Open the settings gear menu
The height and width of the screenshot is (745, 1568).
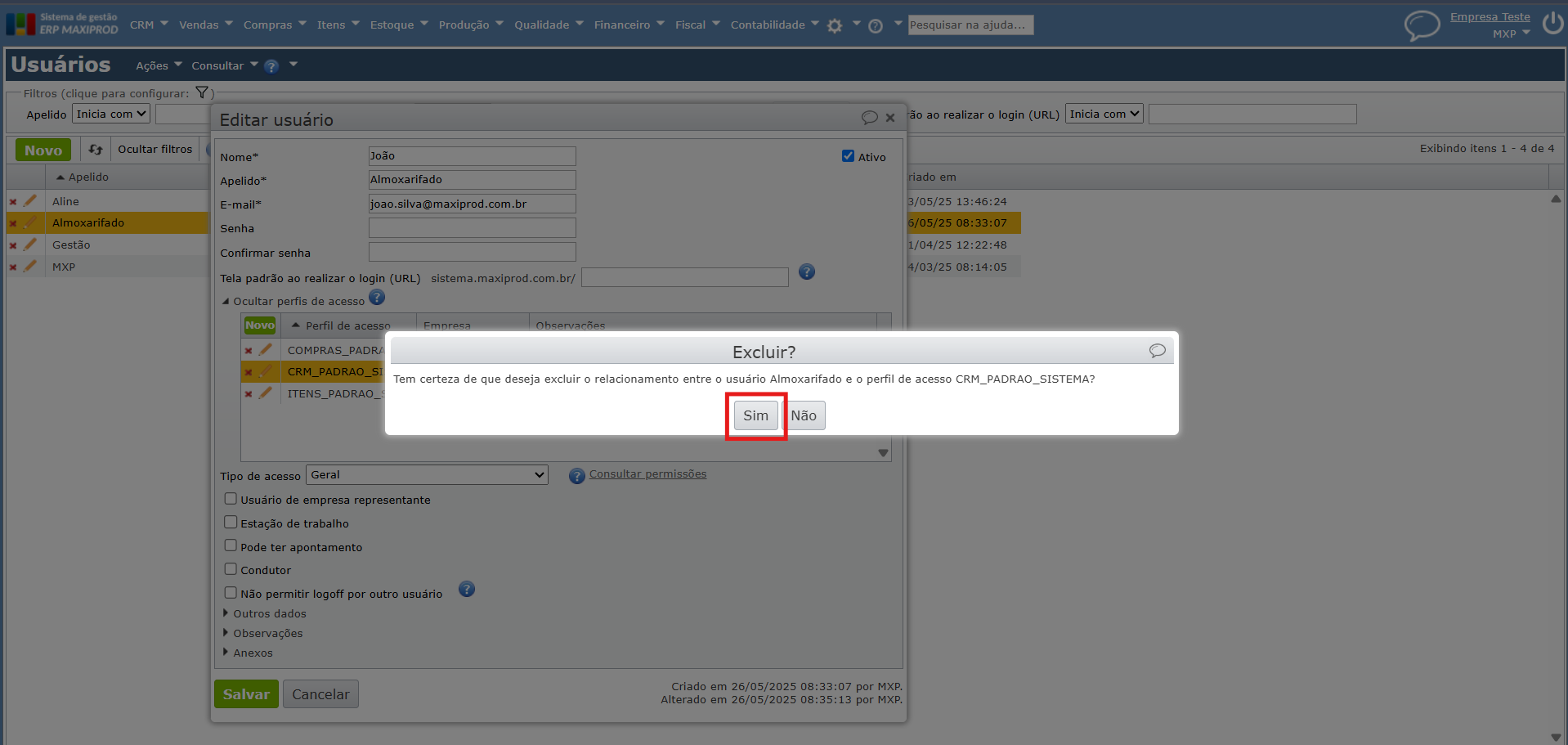(834, 25)
